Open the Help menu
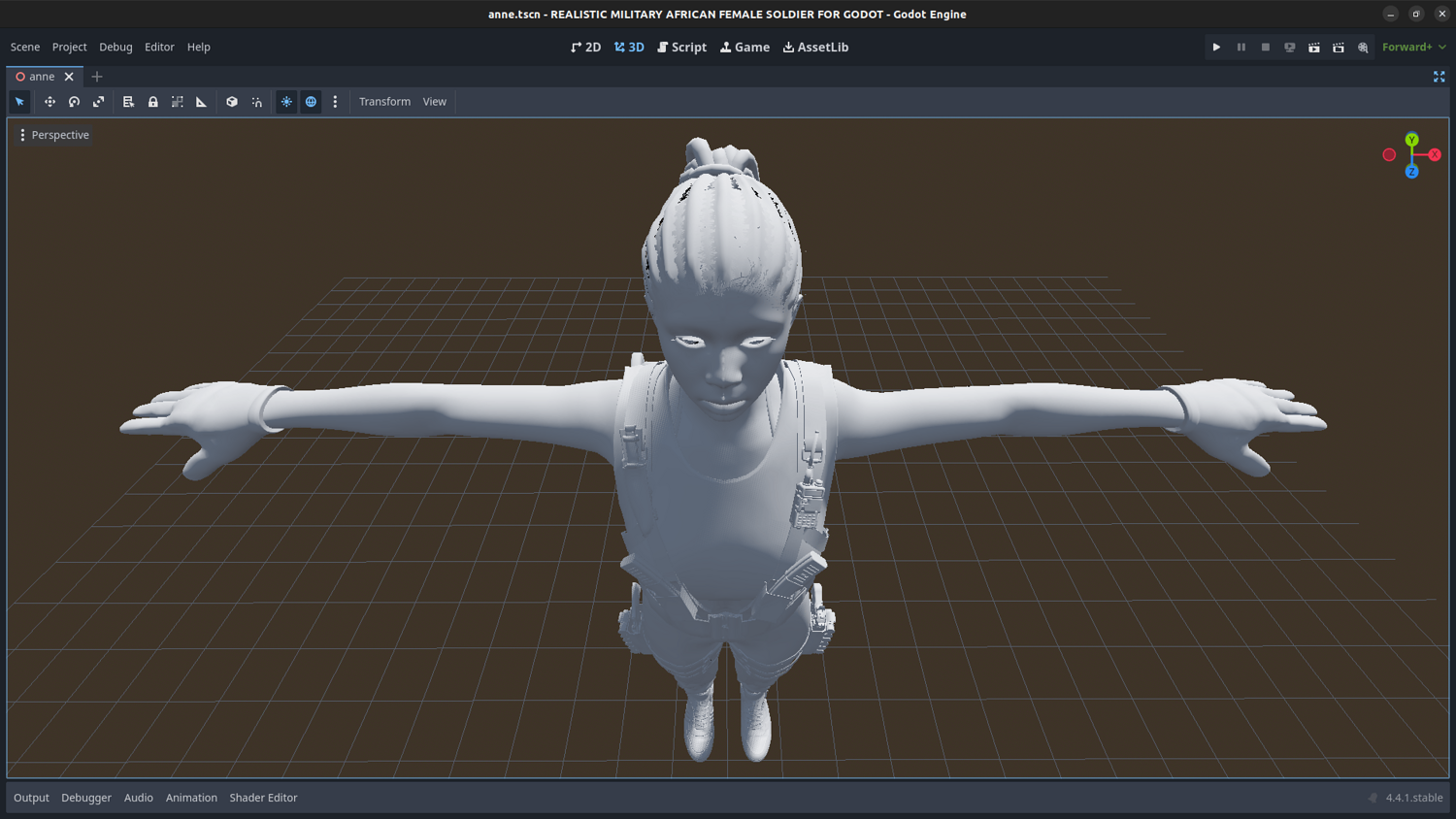This screenshot has width=1456, height=819. click(198, 47)
